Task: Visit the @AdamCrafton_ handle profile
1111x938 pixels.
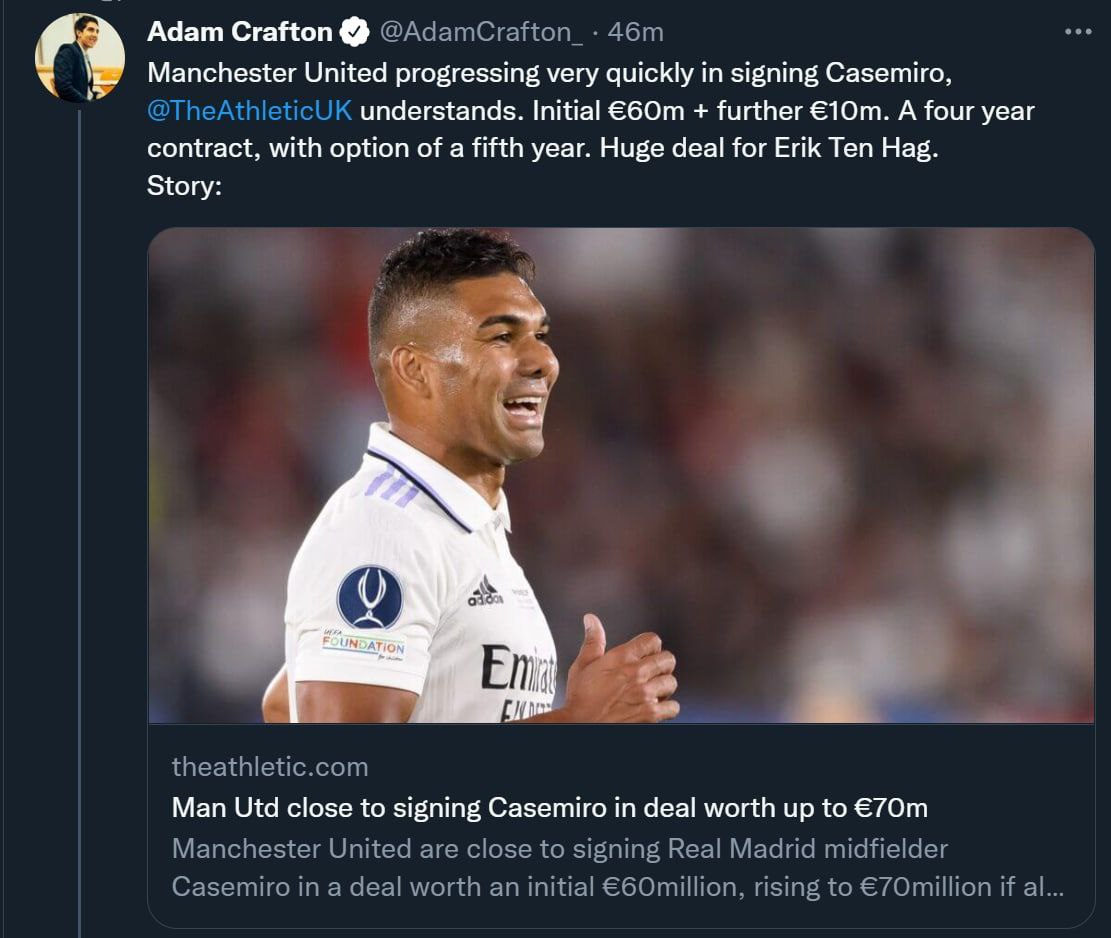Action: [480, 32]
